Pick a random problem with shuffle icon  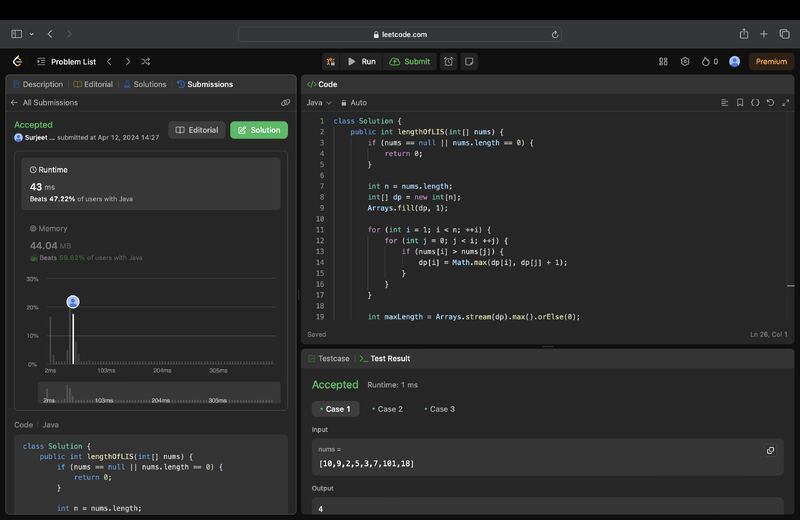pos(146,61)
